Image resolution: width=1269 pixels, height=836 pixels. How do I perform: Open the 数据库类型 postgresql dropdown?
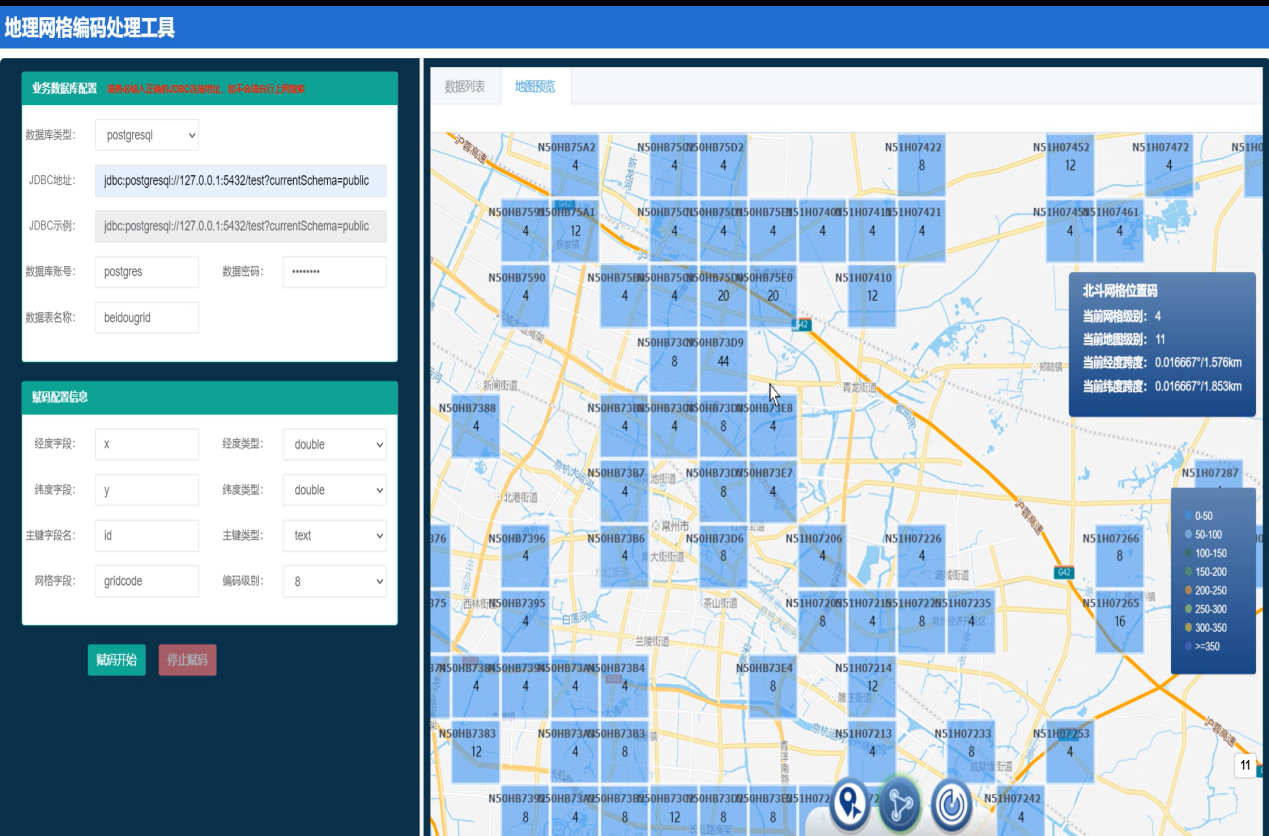tap(147, 135)
